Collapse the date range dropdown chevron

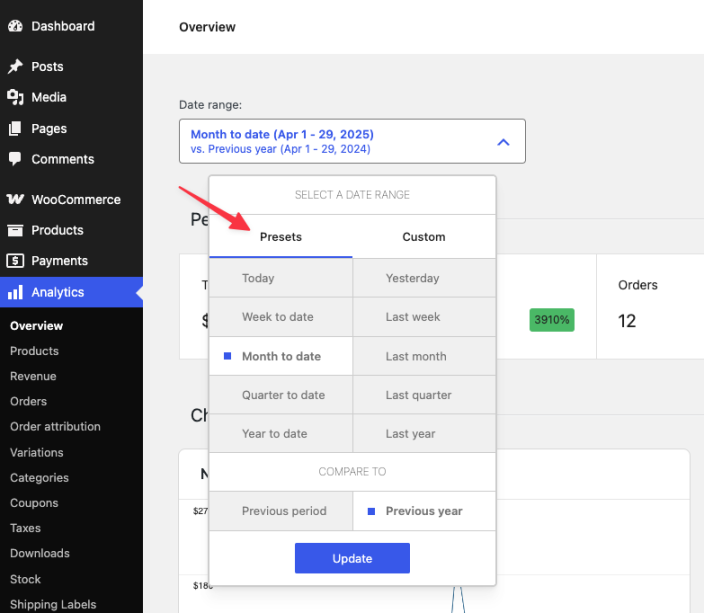coord(503,142)
